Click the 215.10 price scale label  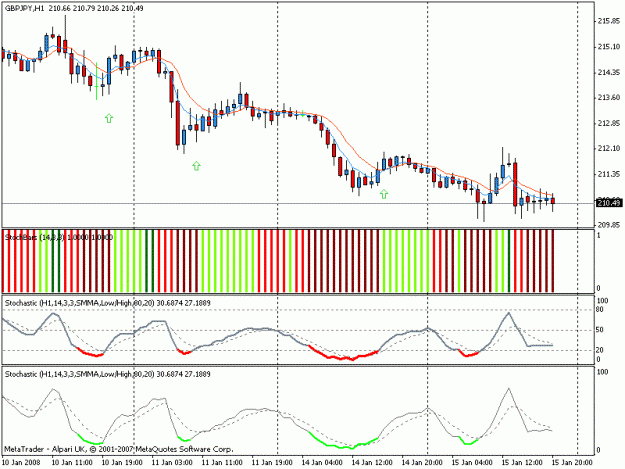[x=609, y=47]
